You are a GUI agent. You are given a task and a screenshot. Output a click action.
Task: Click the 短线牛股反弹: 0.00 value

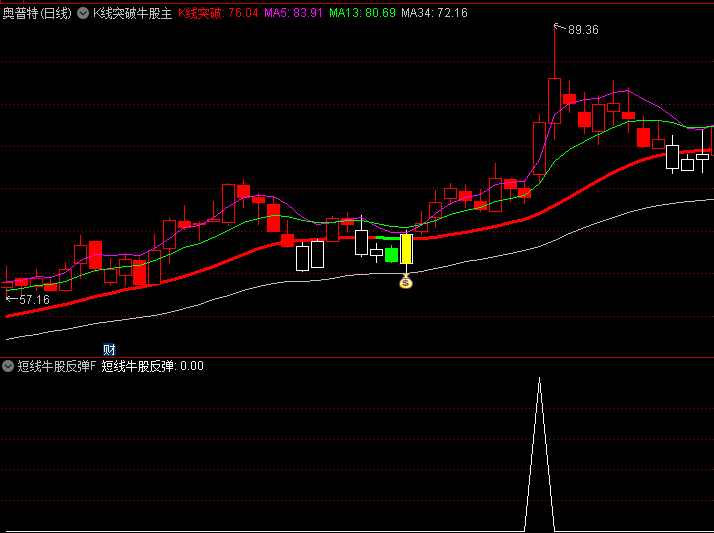152,366
